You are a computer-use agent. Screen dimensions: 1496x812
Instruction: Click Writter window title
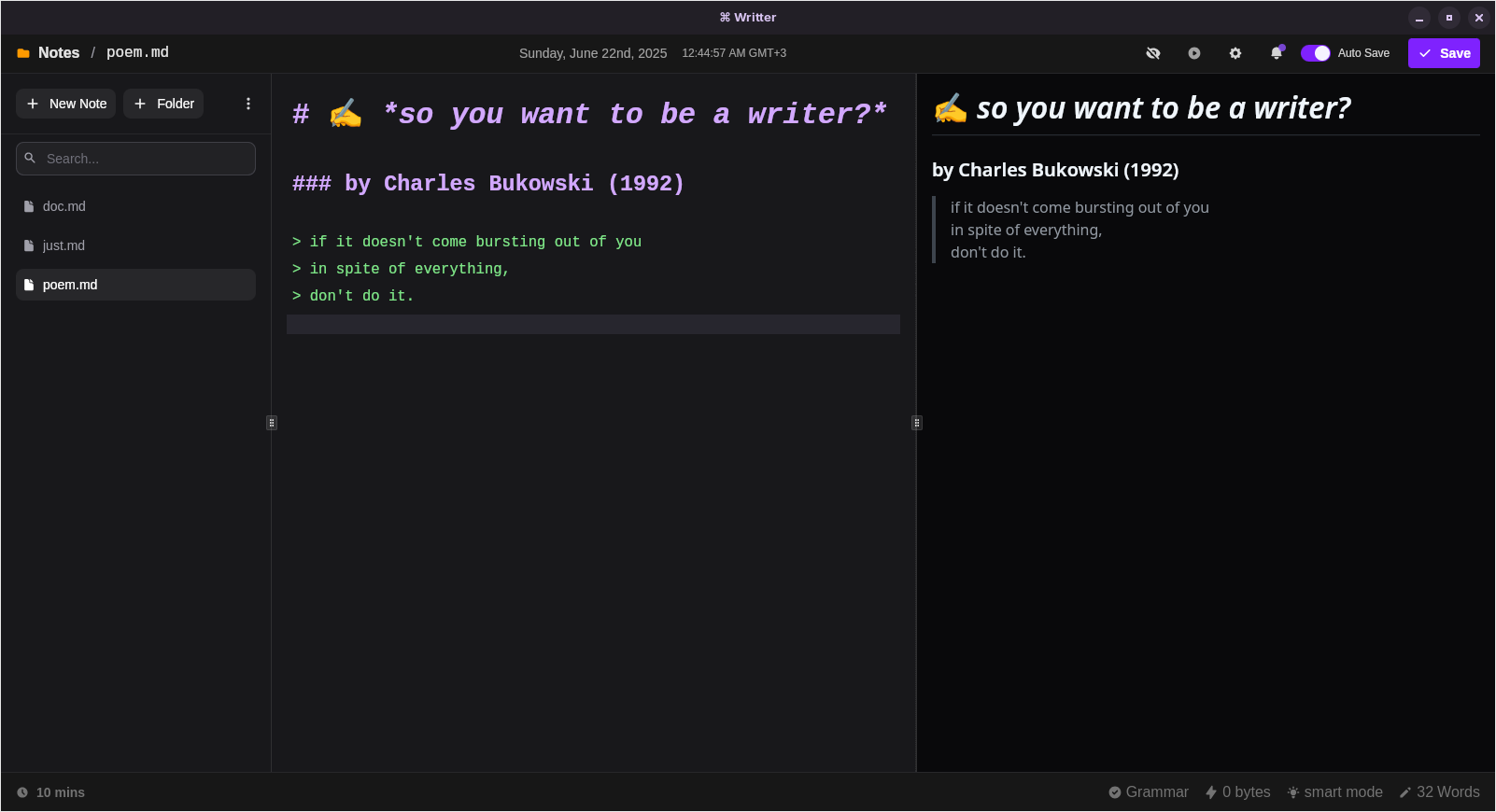tap(748, 17)
